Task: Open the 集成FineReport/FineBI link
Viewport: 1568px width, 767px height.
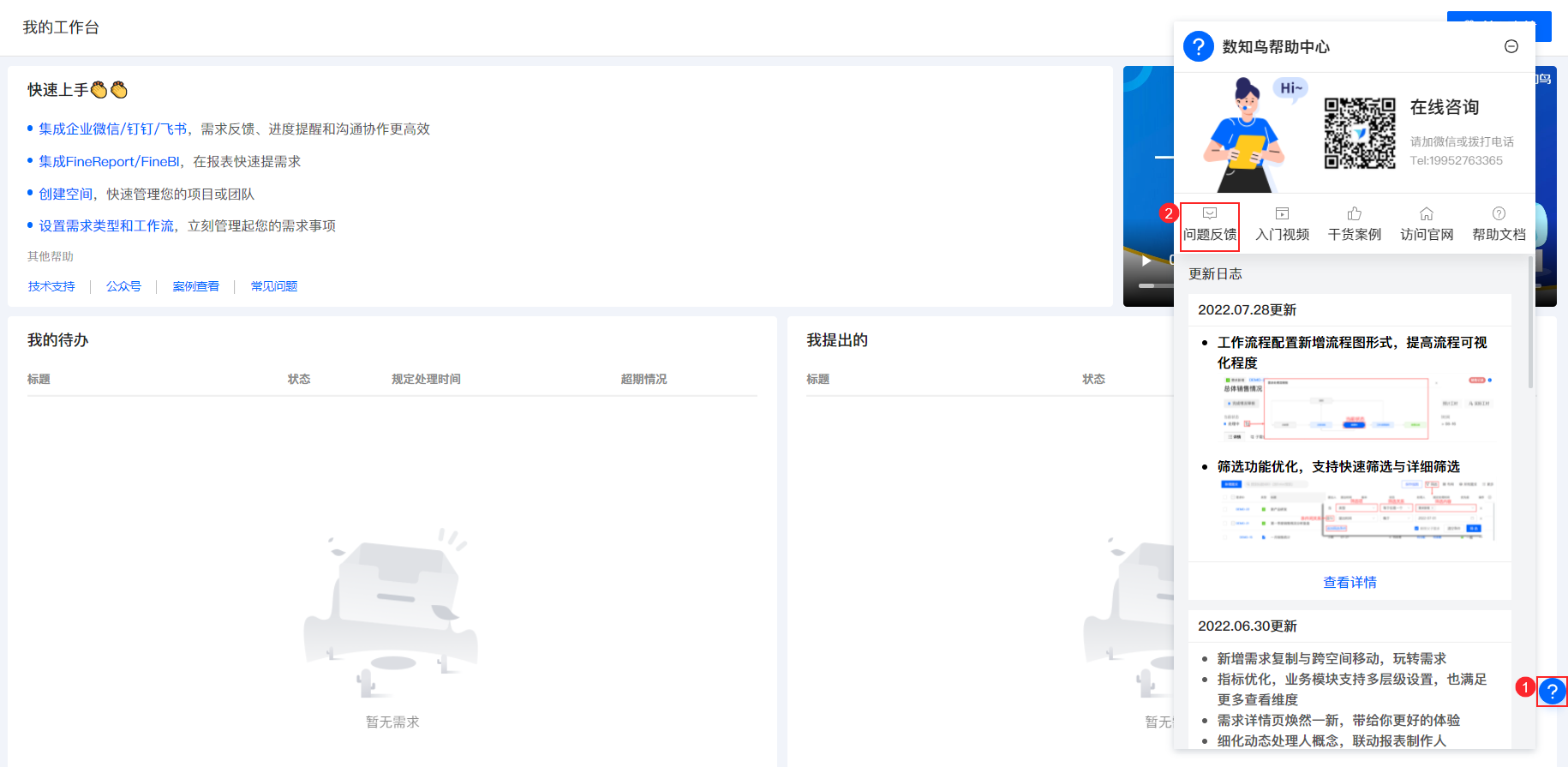Action: 109,161
